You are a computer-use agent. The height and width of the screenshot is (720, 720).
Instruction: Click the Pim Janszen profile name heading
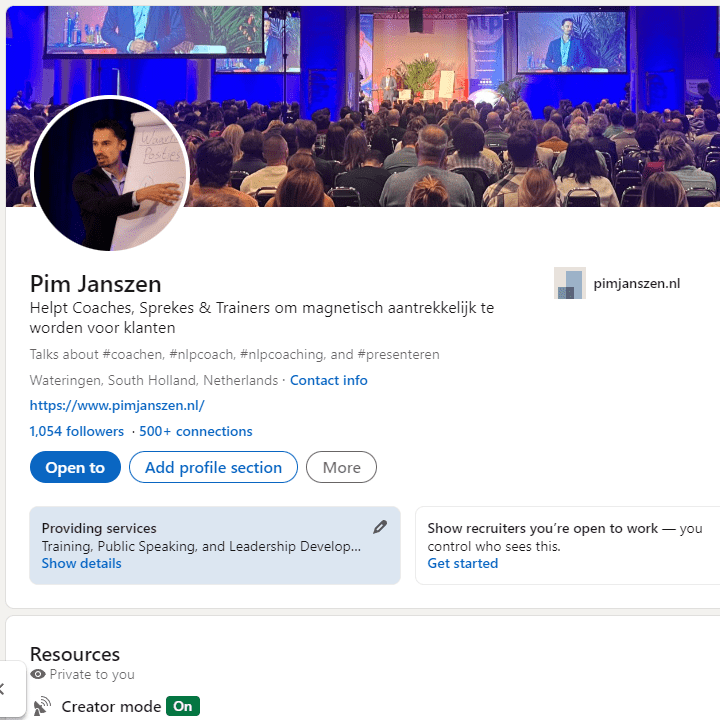point(96,284)
